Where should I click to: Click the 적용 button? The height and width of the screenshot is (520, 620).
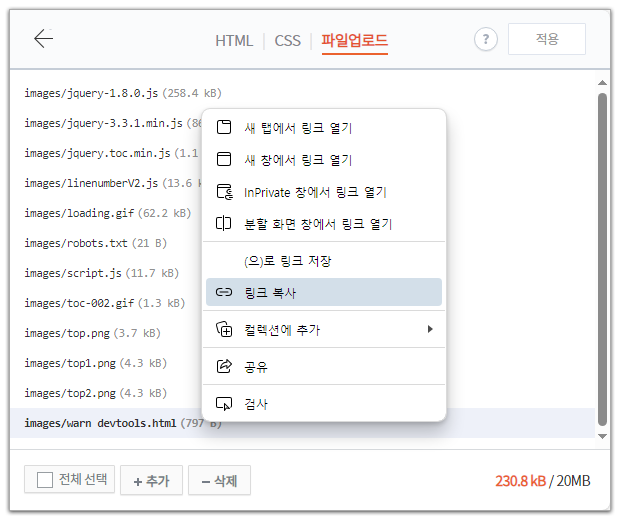[547, 39]
